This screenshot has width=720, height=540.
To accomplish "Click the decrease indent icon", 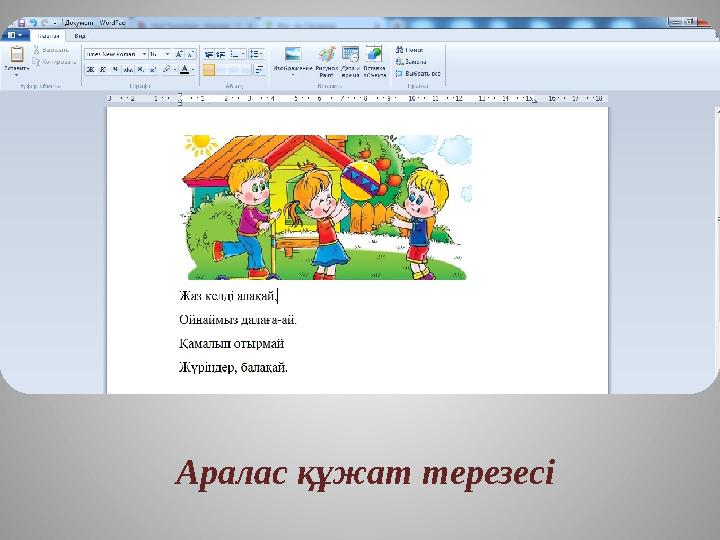I will click(x=209, y=54).
